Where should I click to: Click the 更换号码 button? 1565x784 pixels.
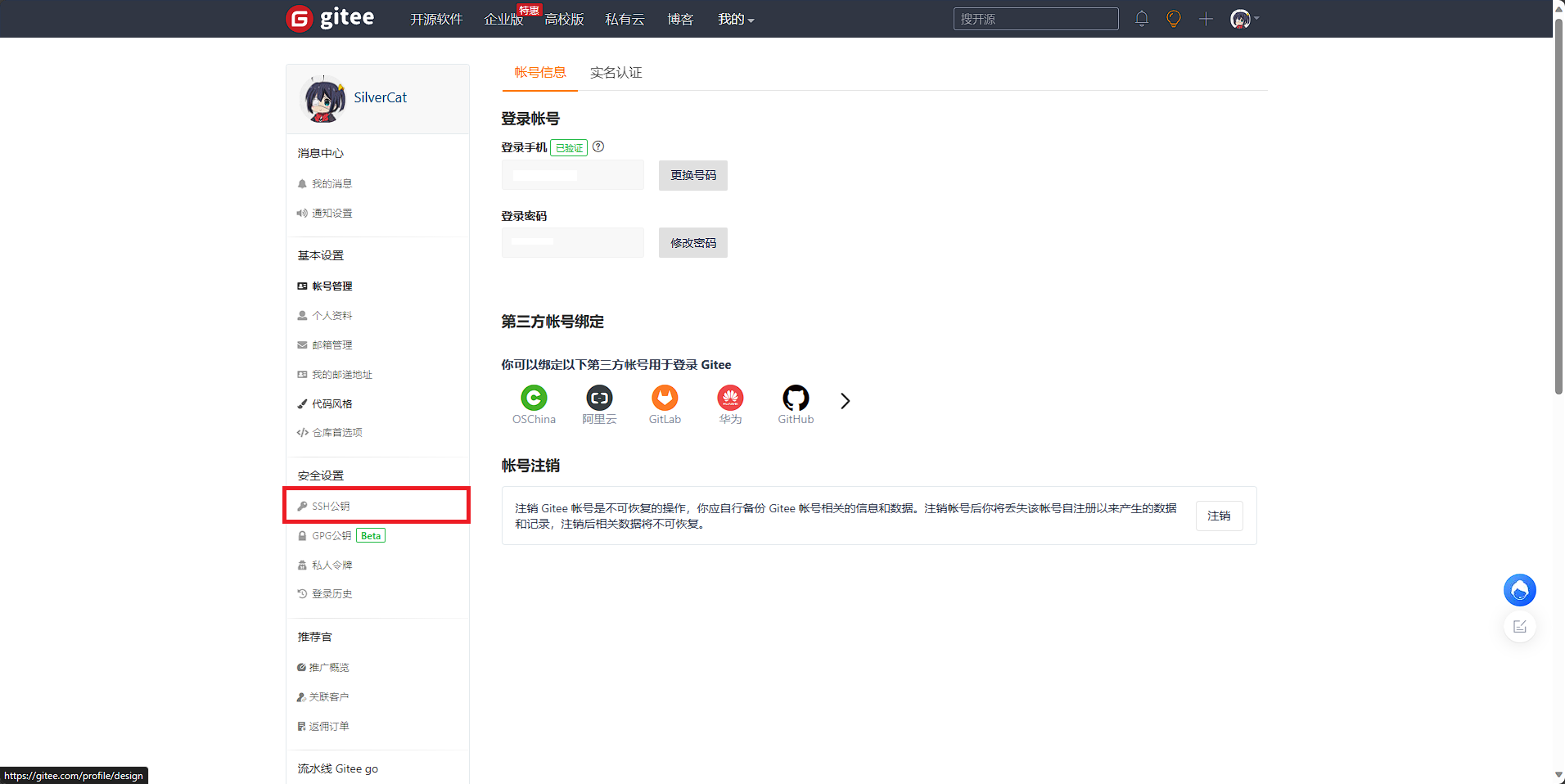point(692,175)
